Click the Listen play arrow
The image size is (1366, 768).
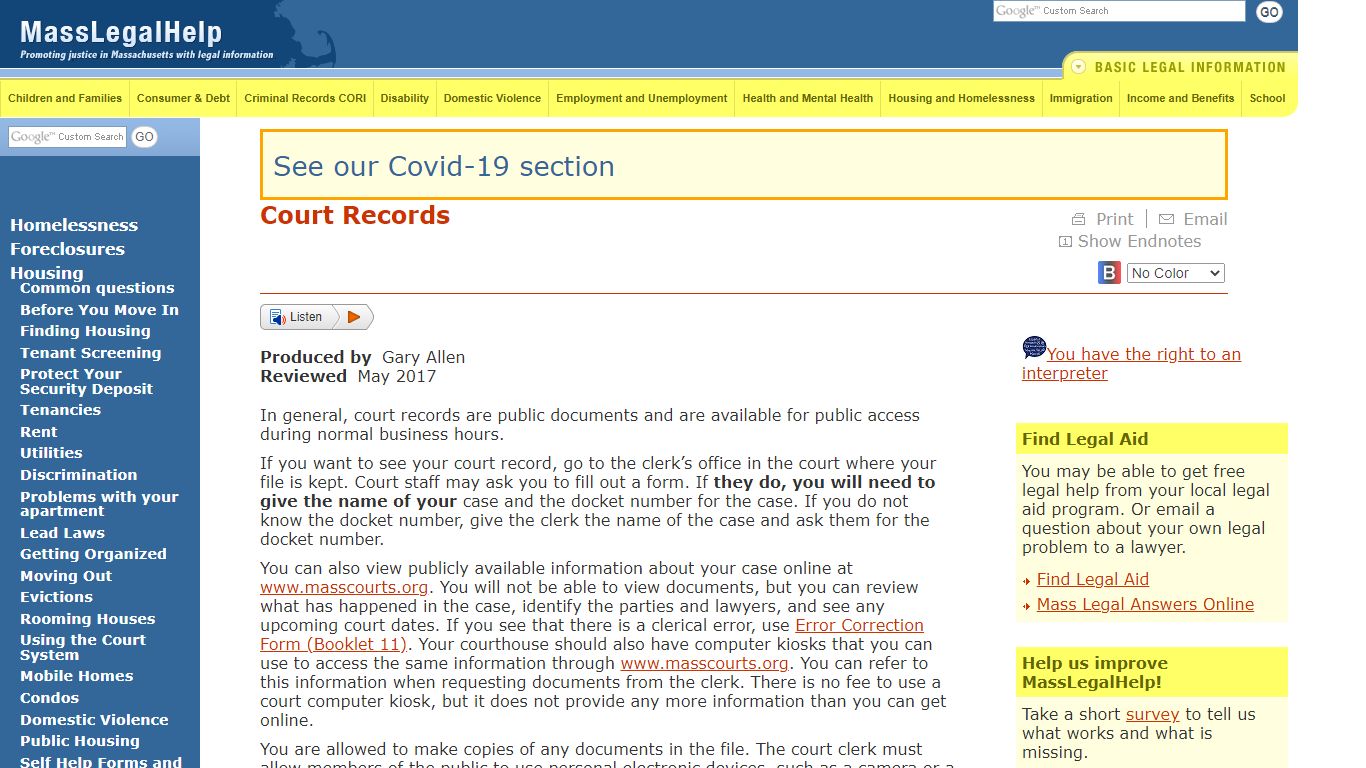point(353,317)
